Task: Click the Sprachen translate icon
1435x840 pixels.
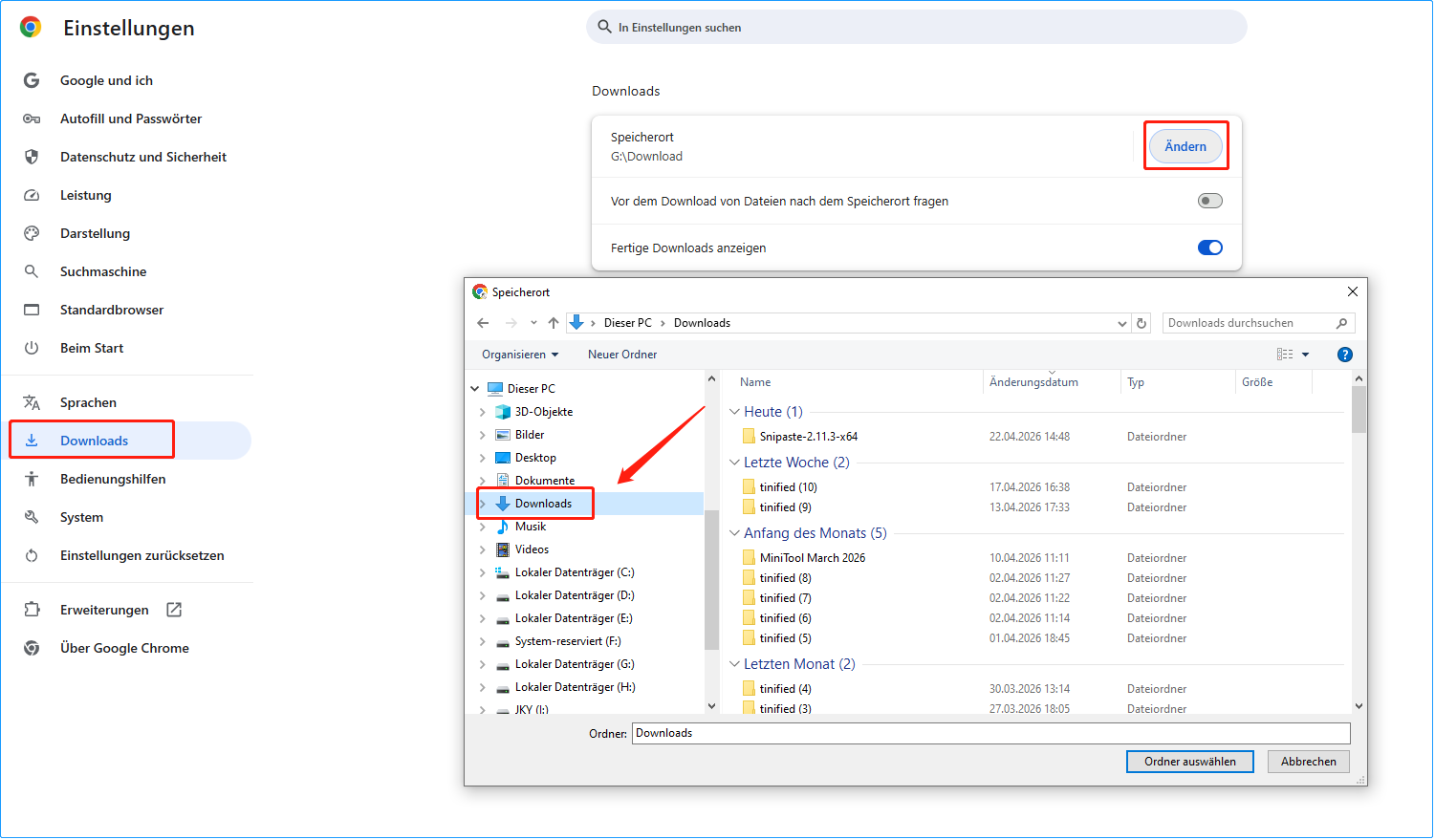Action: (x=32, y=402)
